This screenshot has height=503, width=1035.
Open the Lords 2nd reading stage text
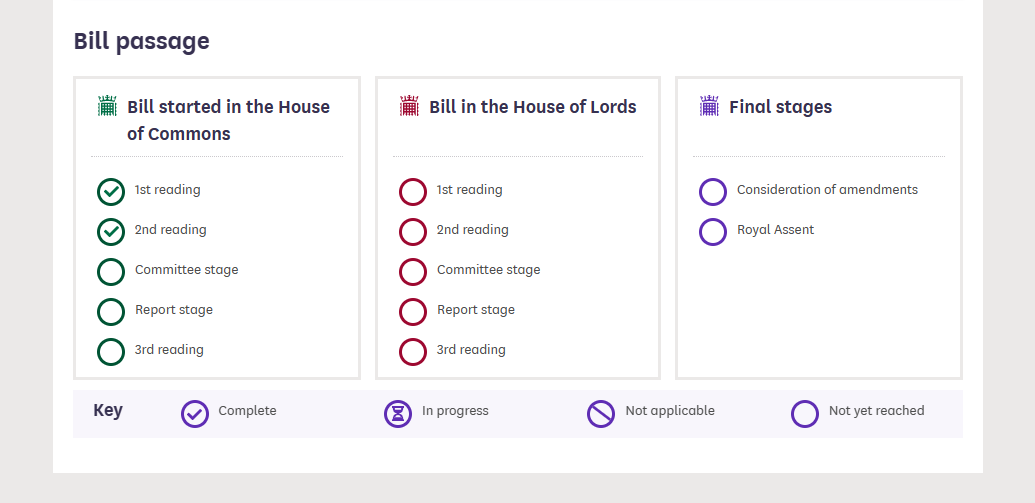(473, 230)
